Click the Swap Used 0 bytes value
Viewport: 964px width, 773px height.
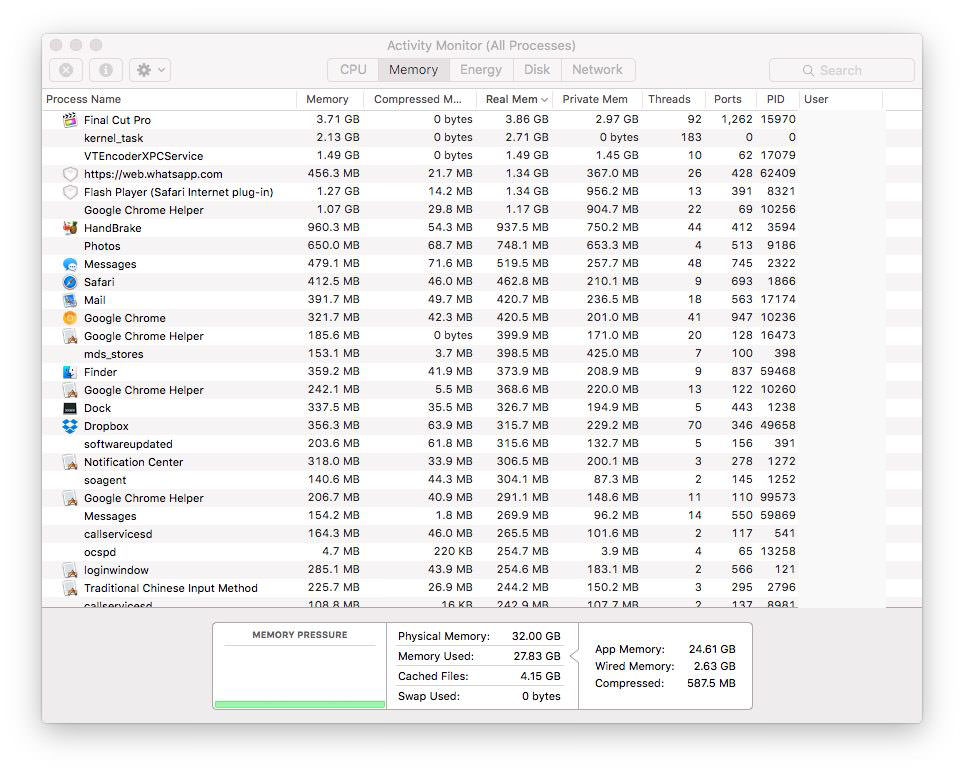coord(541,697)
